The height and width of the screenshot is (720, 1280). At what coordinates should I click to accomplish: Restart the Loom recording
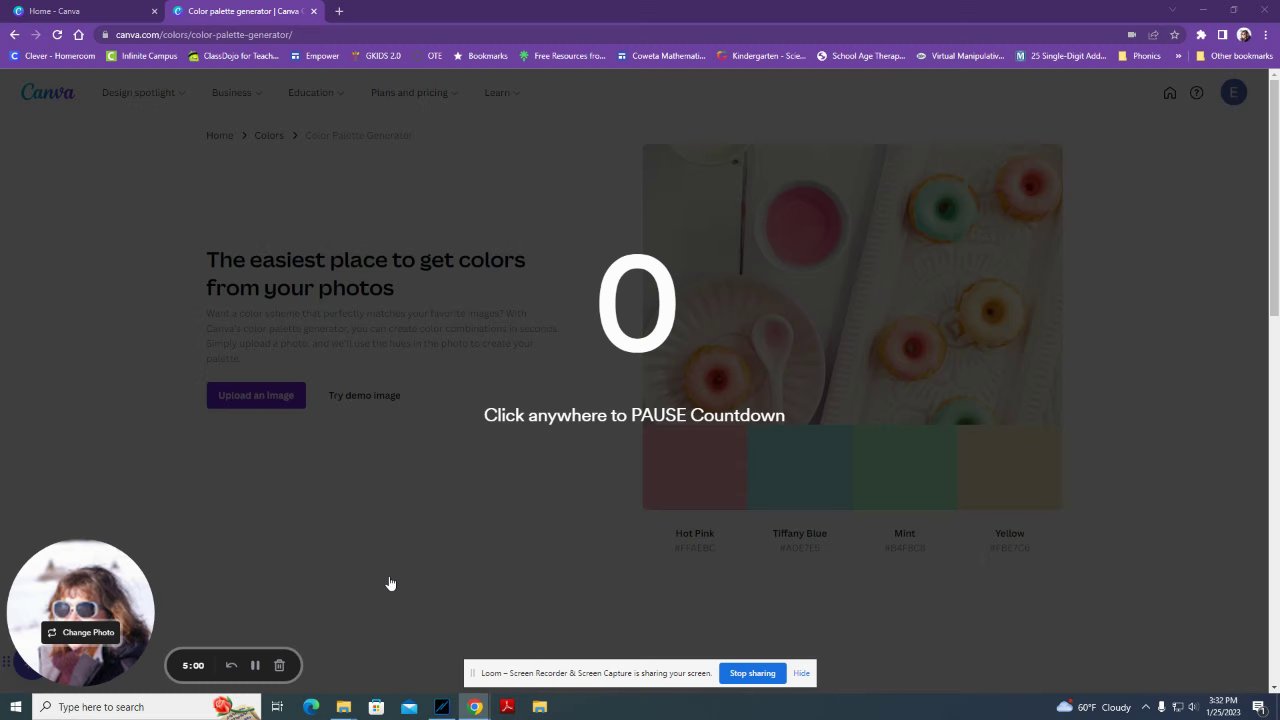[231, 665]
